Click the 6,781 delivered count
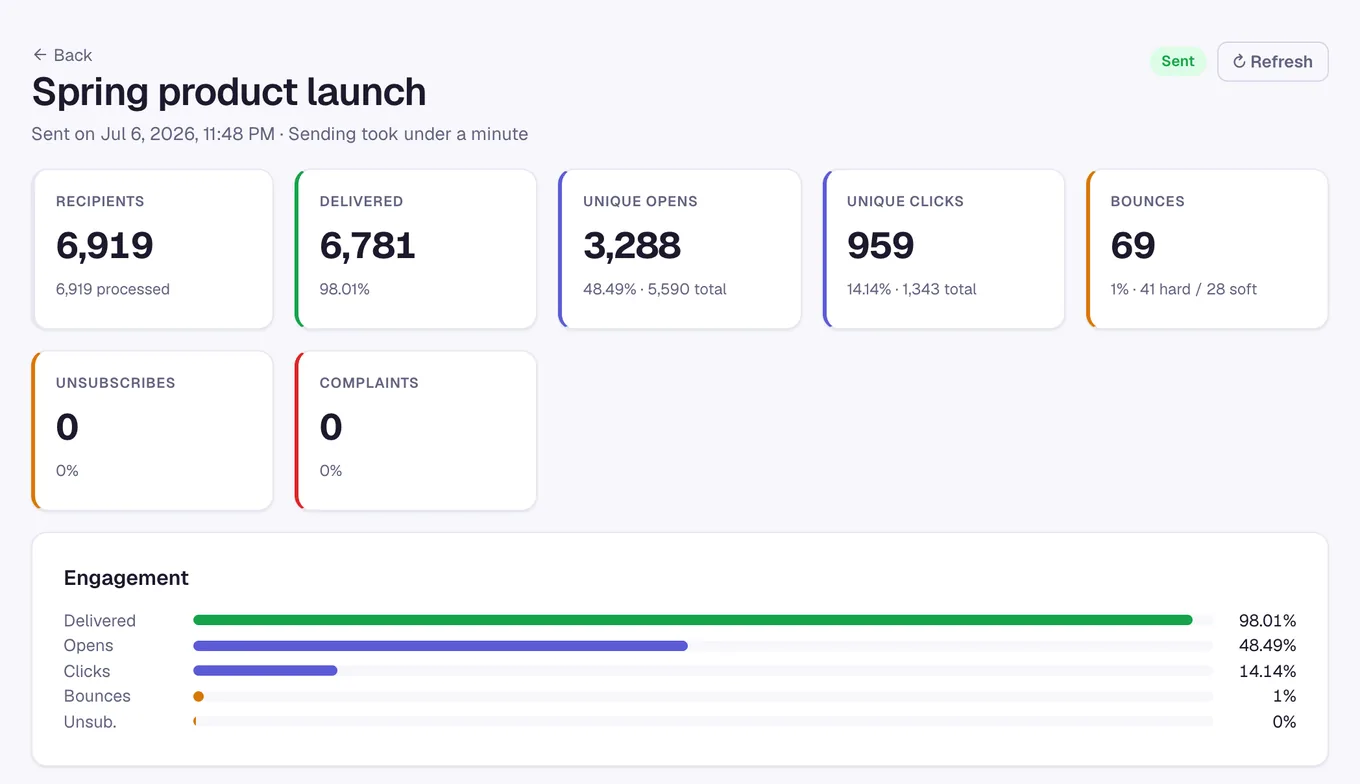Image resolution: width=1360 pixels, height=784 pixels. click(367, 245)
